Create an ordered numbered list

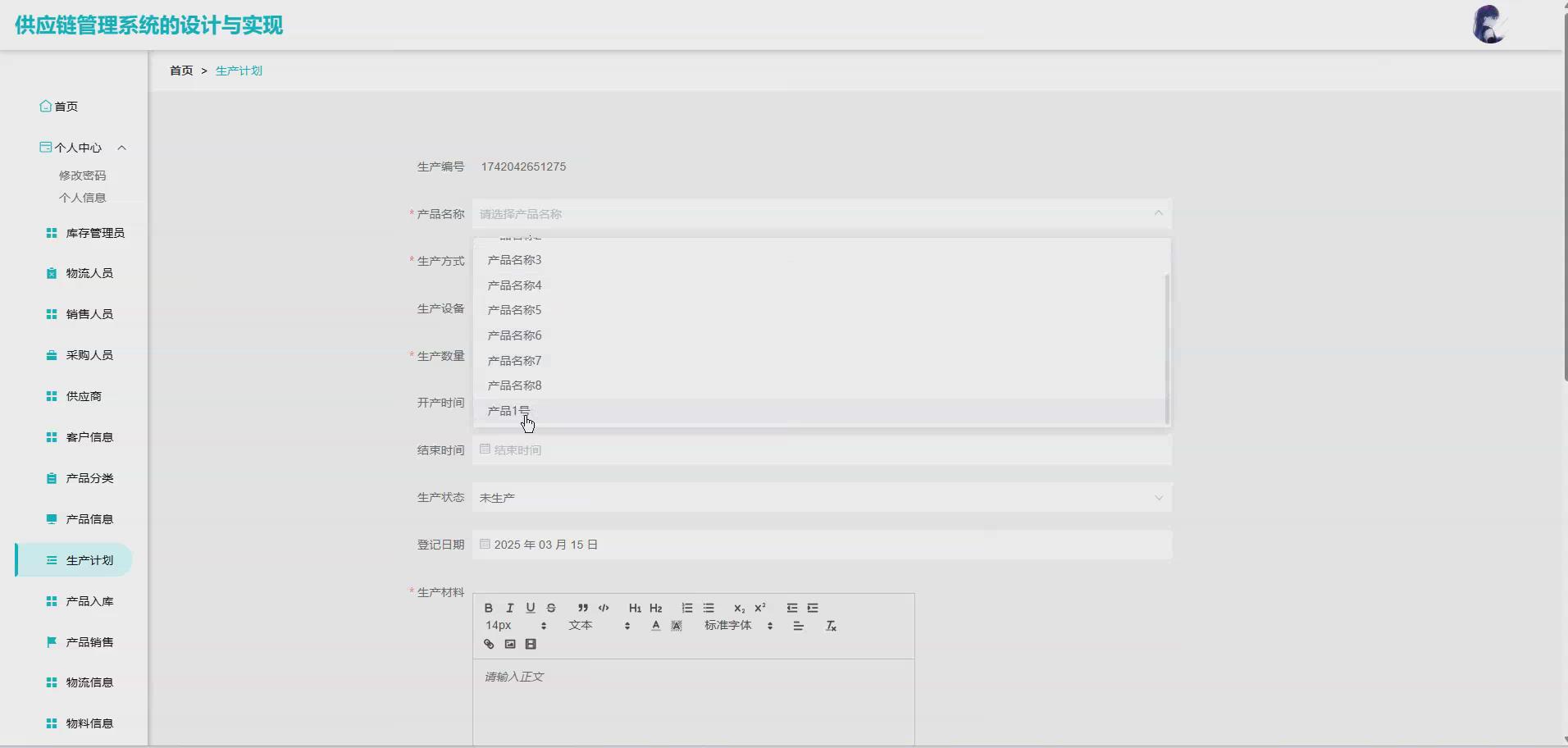point(687,608)
